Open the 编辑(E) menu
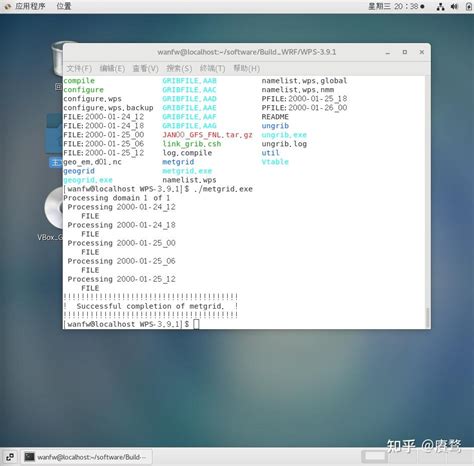Image resolution: width=474 pixels, height=466 pixels. [112, 69]
